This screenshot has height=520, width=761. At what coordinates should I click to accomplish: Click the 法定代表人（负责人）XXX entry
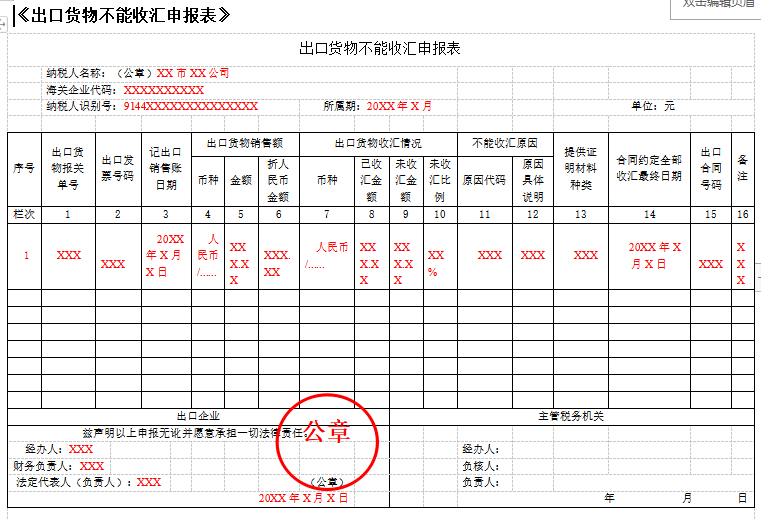148,481
